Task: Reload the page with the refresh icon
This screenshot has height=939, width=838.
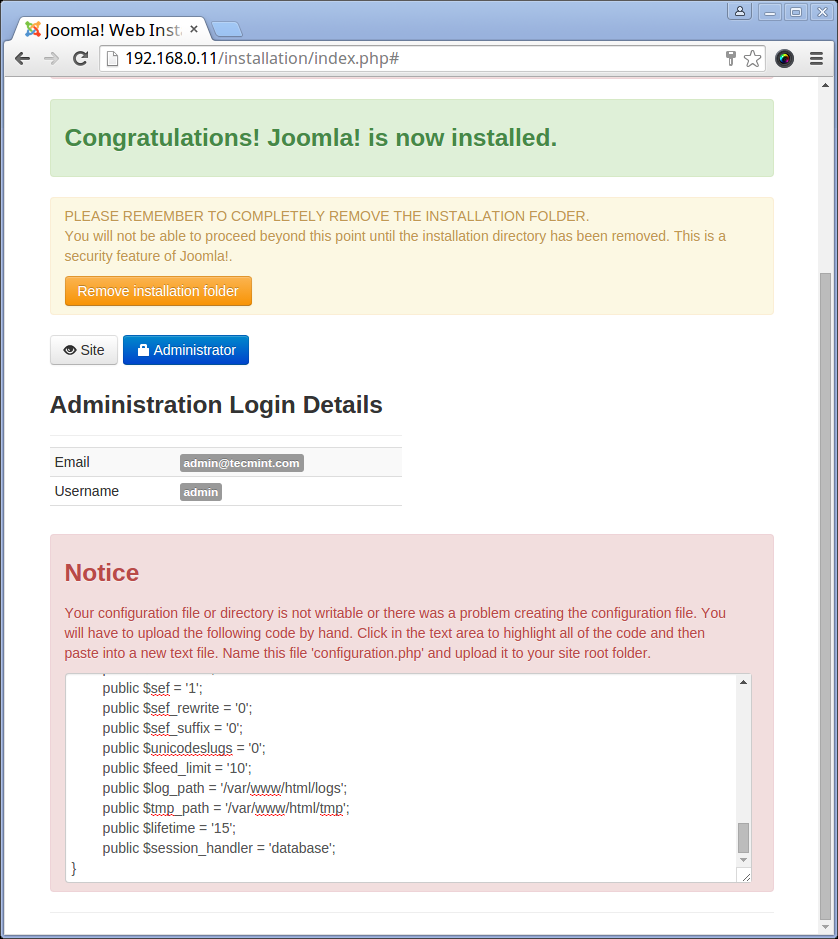Action: tap(80, 58)
